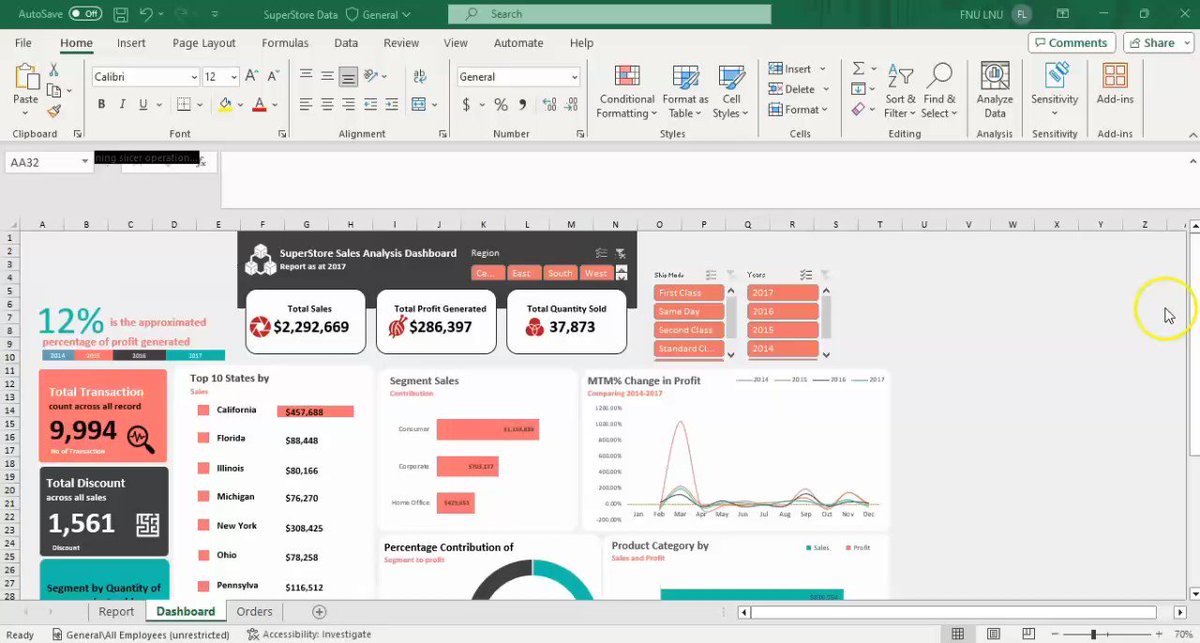Clear filter on the Region slicer
Viewport: 1200px width, 643px height.
(620, 254)
